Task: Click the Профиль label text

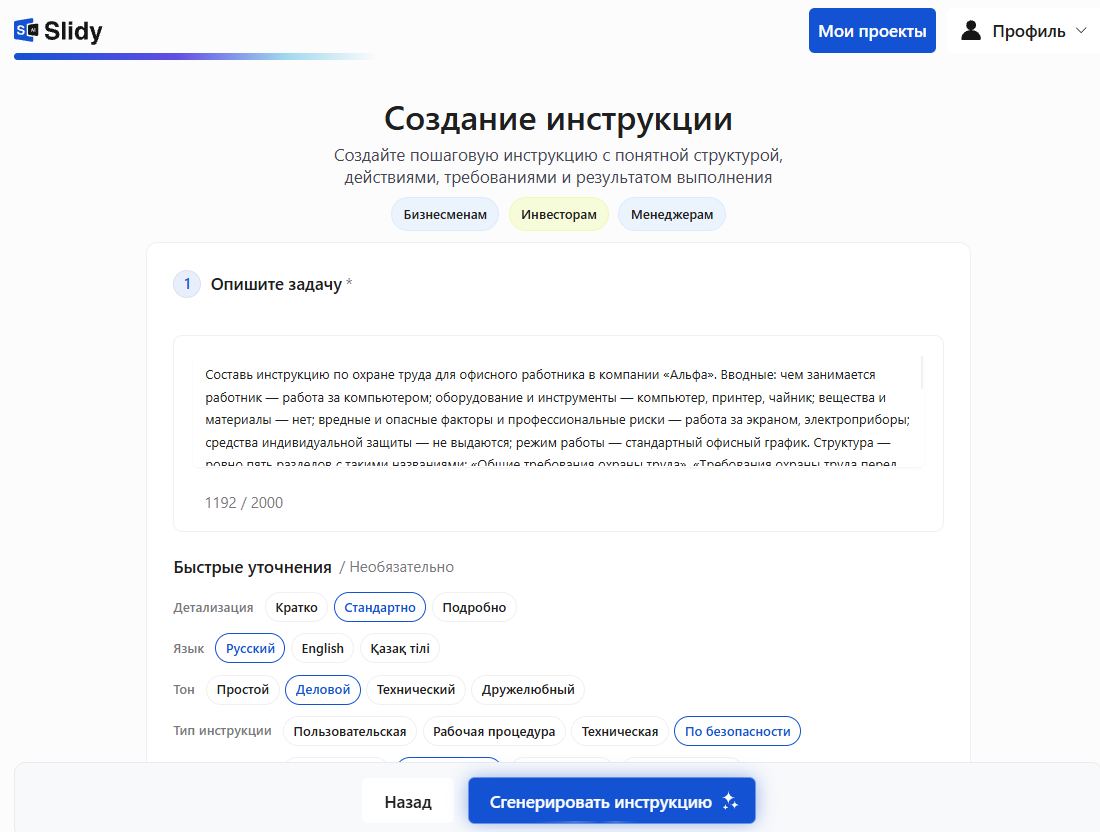Action: click(1028, 31)
